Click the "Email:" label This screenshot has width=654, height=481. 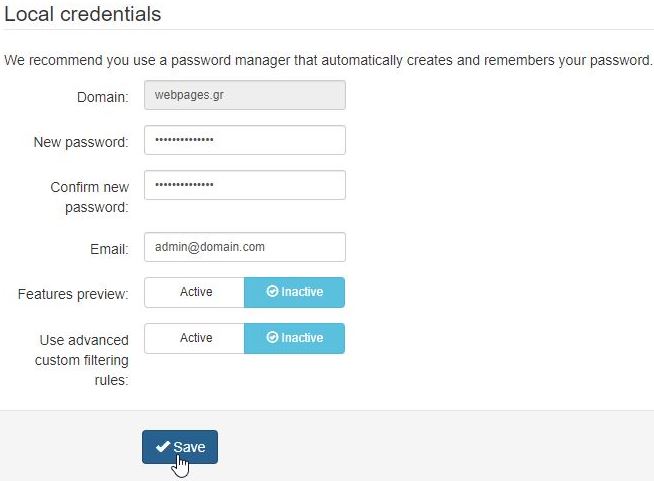point(109,249)
